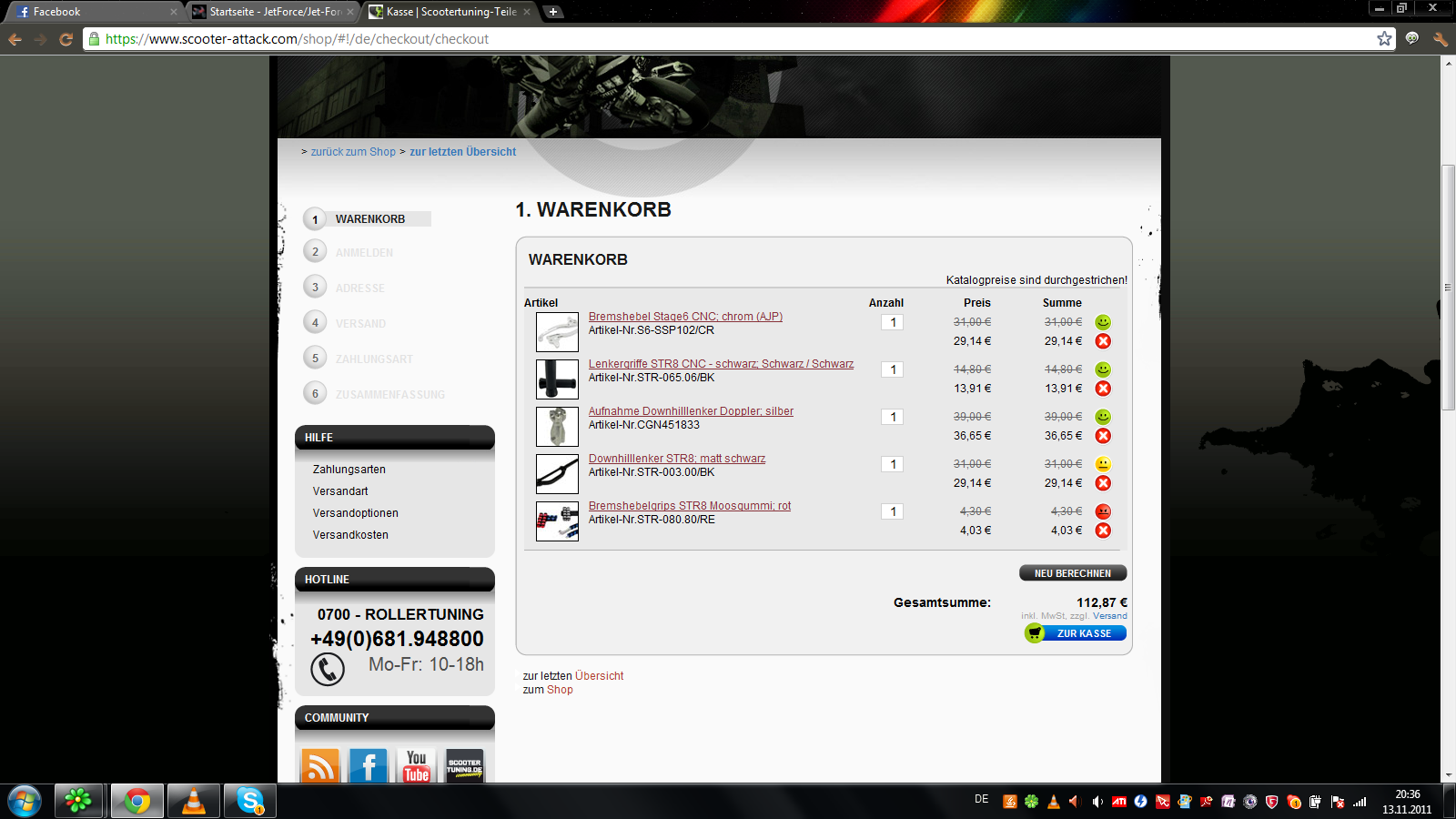The image size is (1456, 819).
Task: Open Chrome wrench settings menu
Action: [1440, 38]
